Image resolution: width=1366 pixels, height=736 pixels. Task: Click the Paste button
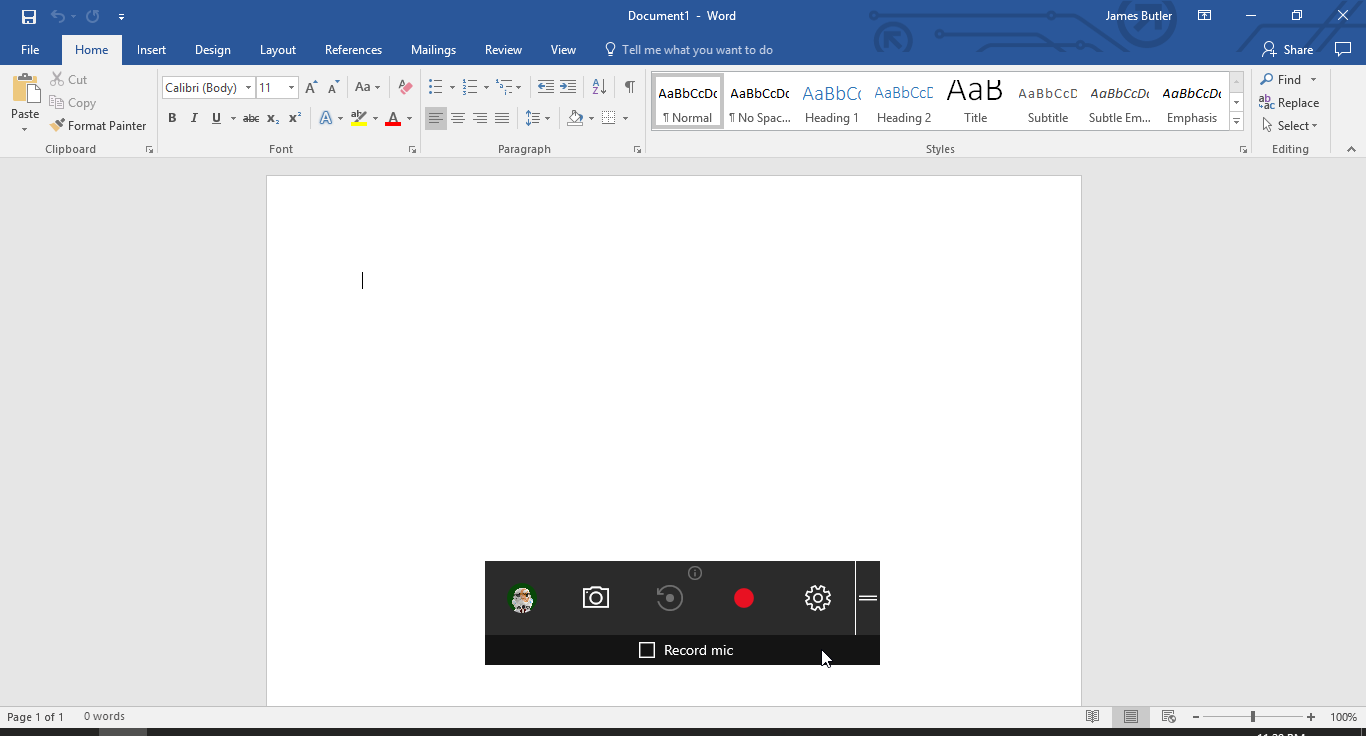(x=24, y=102)
